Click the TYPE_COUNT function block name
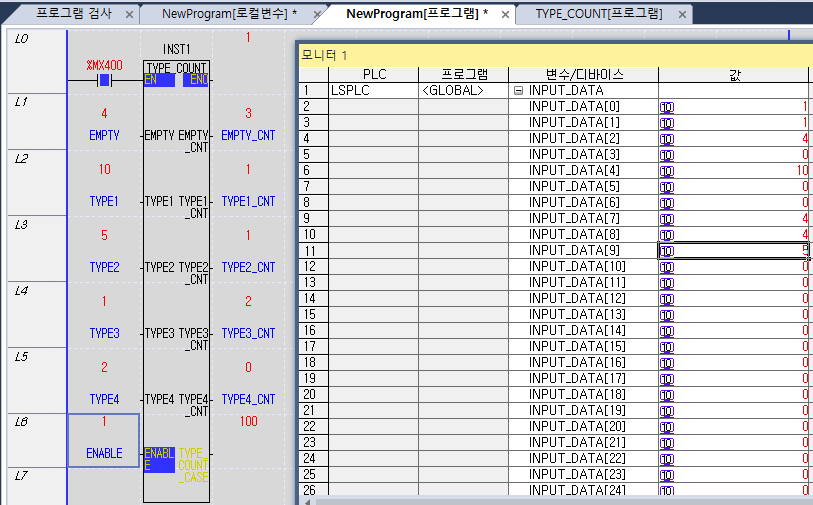813x505 pixels. [176, 68]
